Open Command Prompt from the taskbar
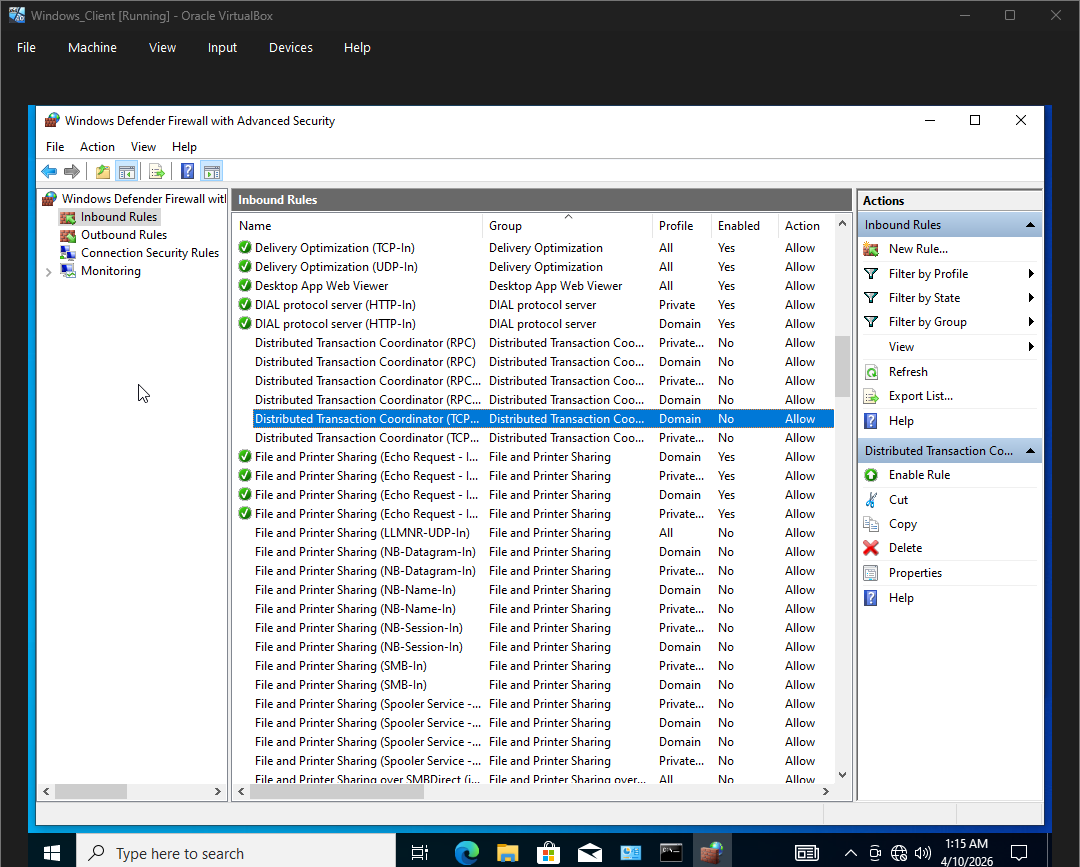This screenshot has height=867, width=1080. 671,853
